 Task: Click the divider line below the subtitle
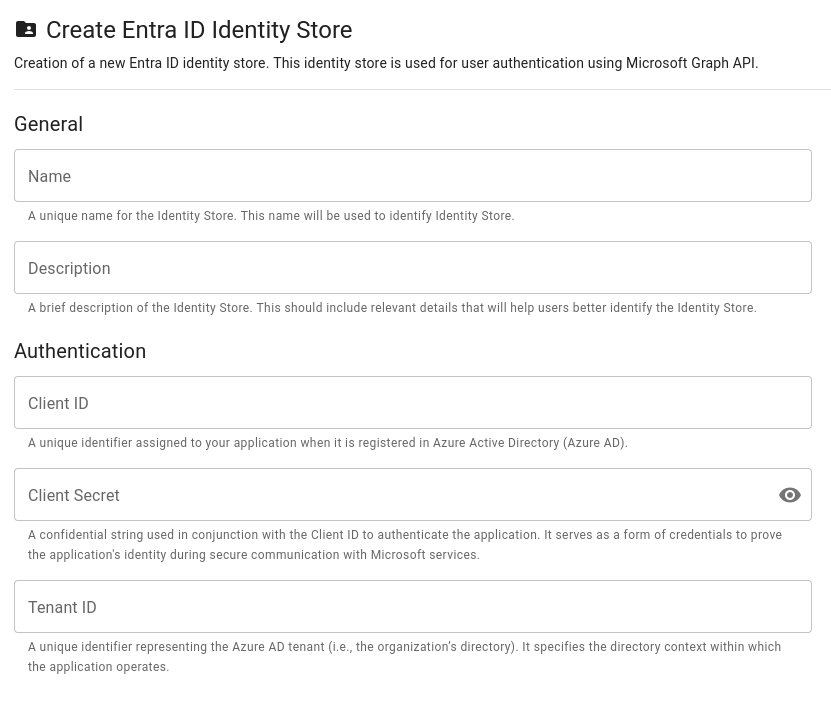pos(422,90)
